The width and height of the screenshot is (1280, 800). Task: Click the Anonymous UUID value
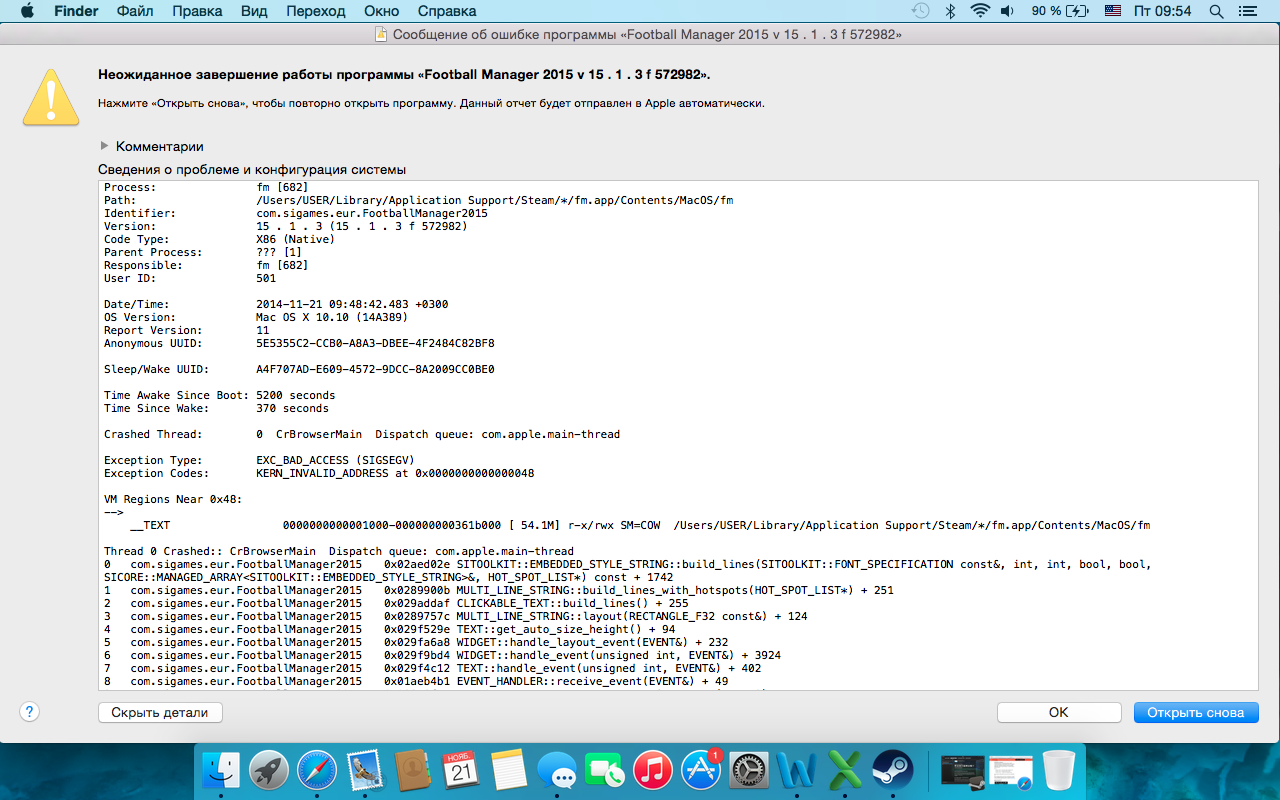point(375,343)
